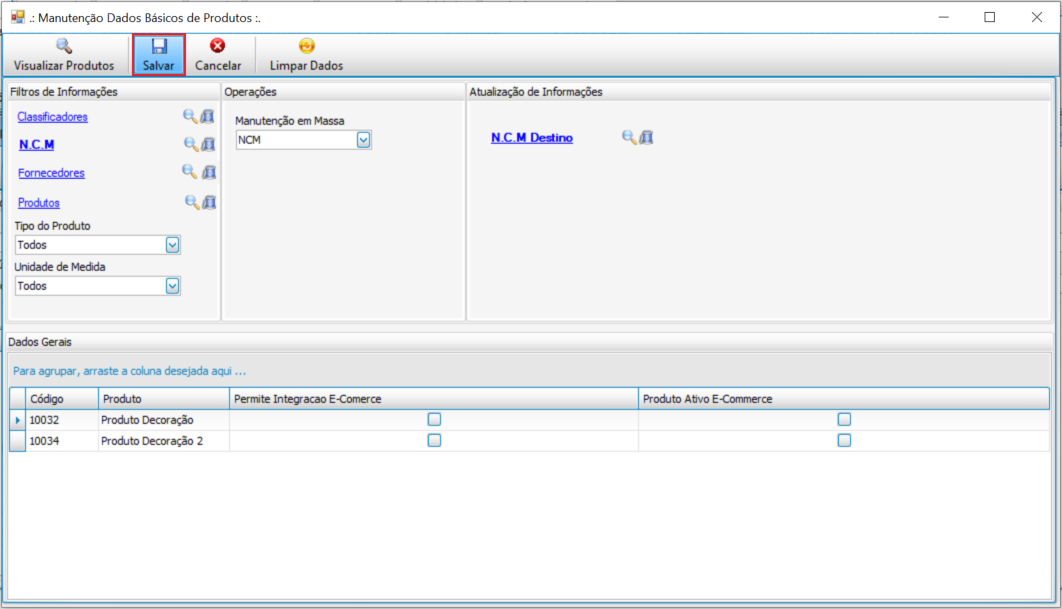Screen dimensions: 1062x609
Task: Click the Produto Decoração 2 cell
Action: click(164, 441)
